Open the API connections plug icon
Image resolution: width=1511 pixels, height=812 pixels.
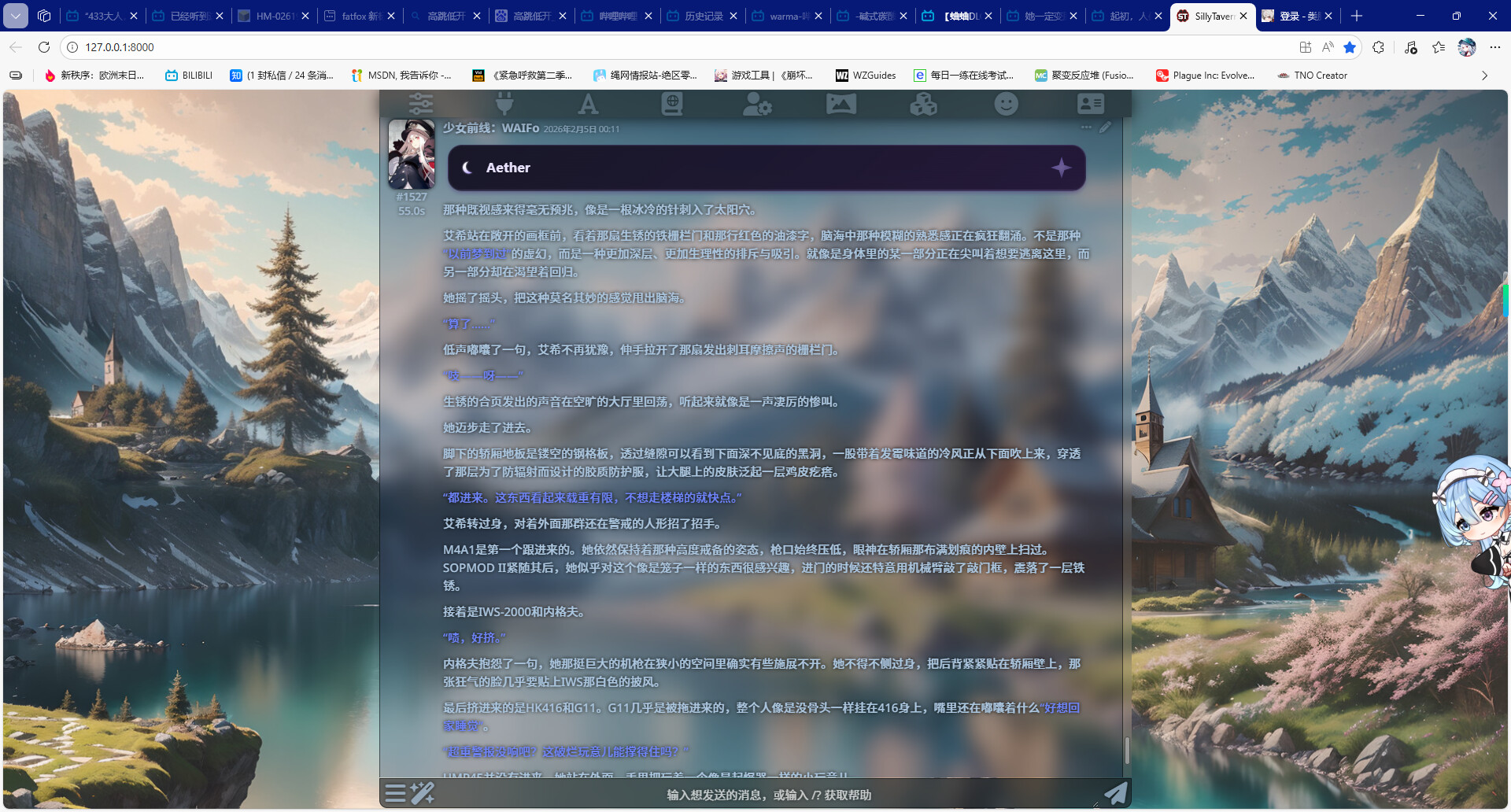pyautogui.click(x=504, y=104)
